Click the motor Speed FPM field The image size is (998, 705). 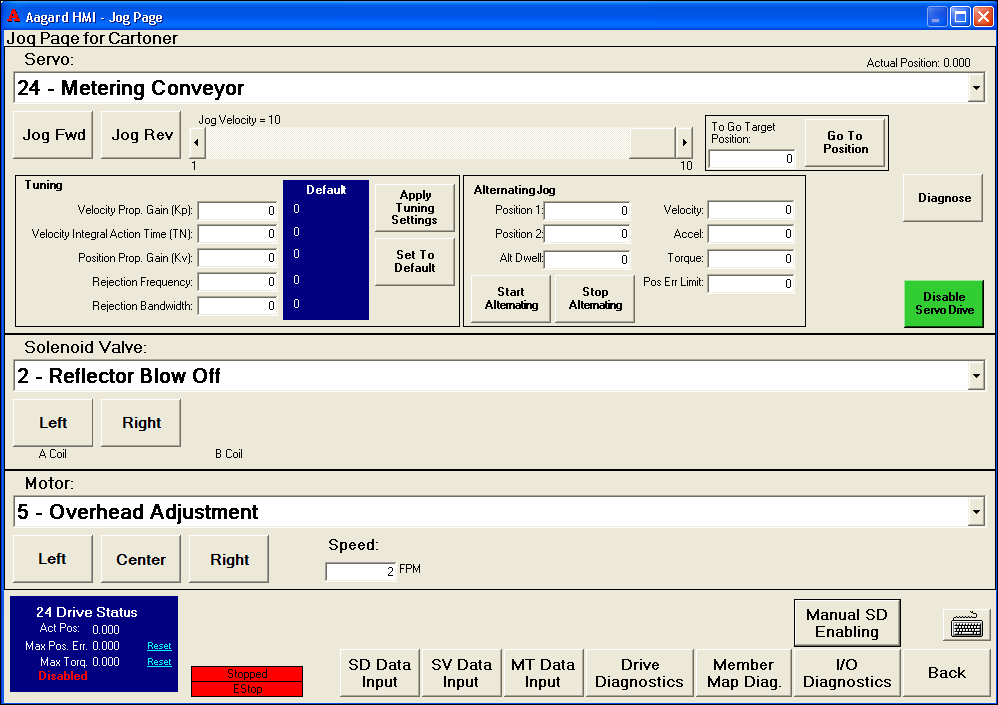click(361, 571)
